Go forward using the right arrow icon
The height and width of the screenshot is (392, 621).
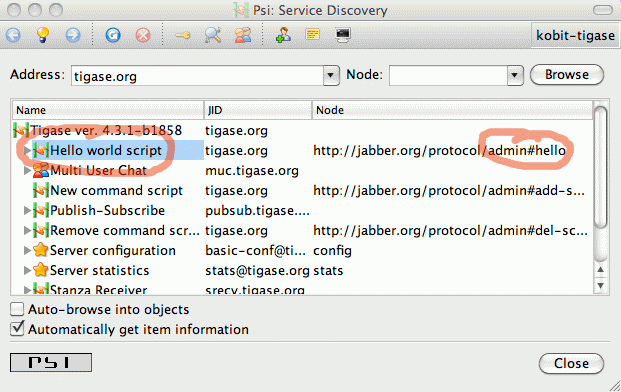(73, 35)
